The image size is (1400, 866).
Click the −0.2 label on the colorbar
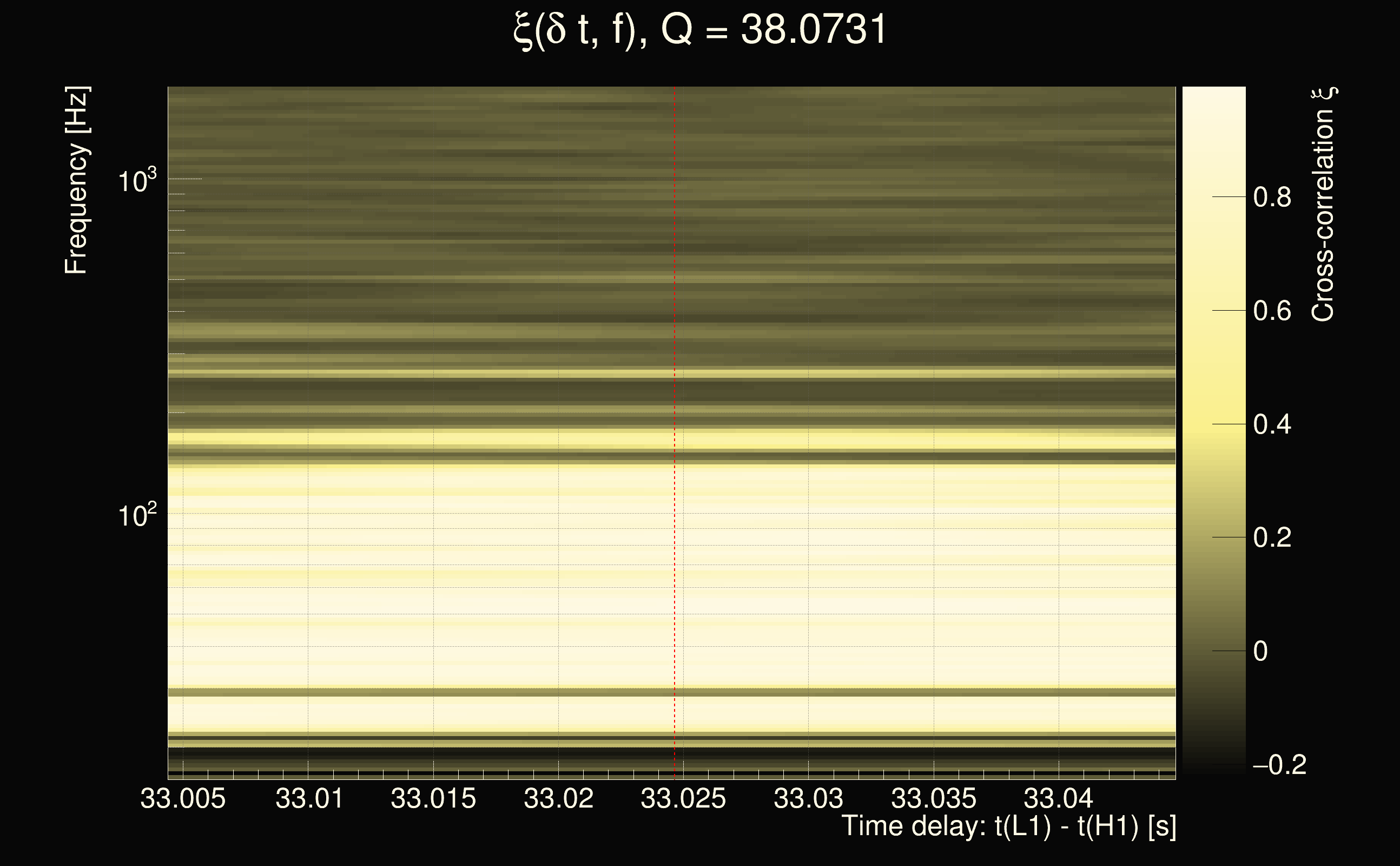pos(1279,765)
